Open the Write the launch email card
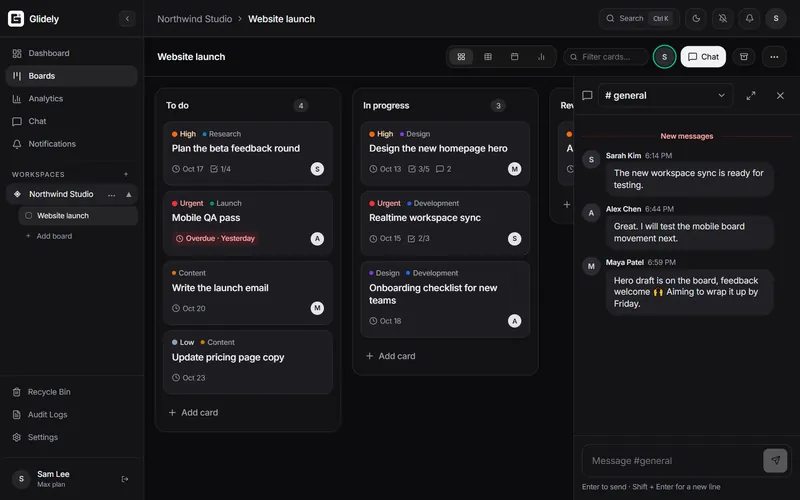 pos(248,293)
